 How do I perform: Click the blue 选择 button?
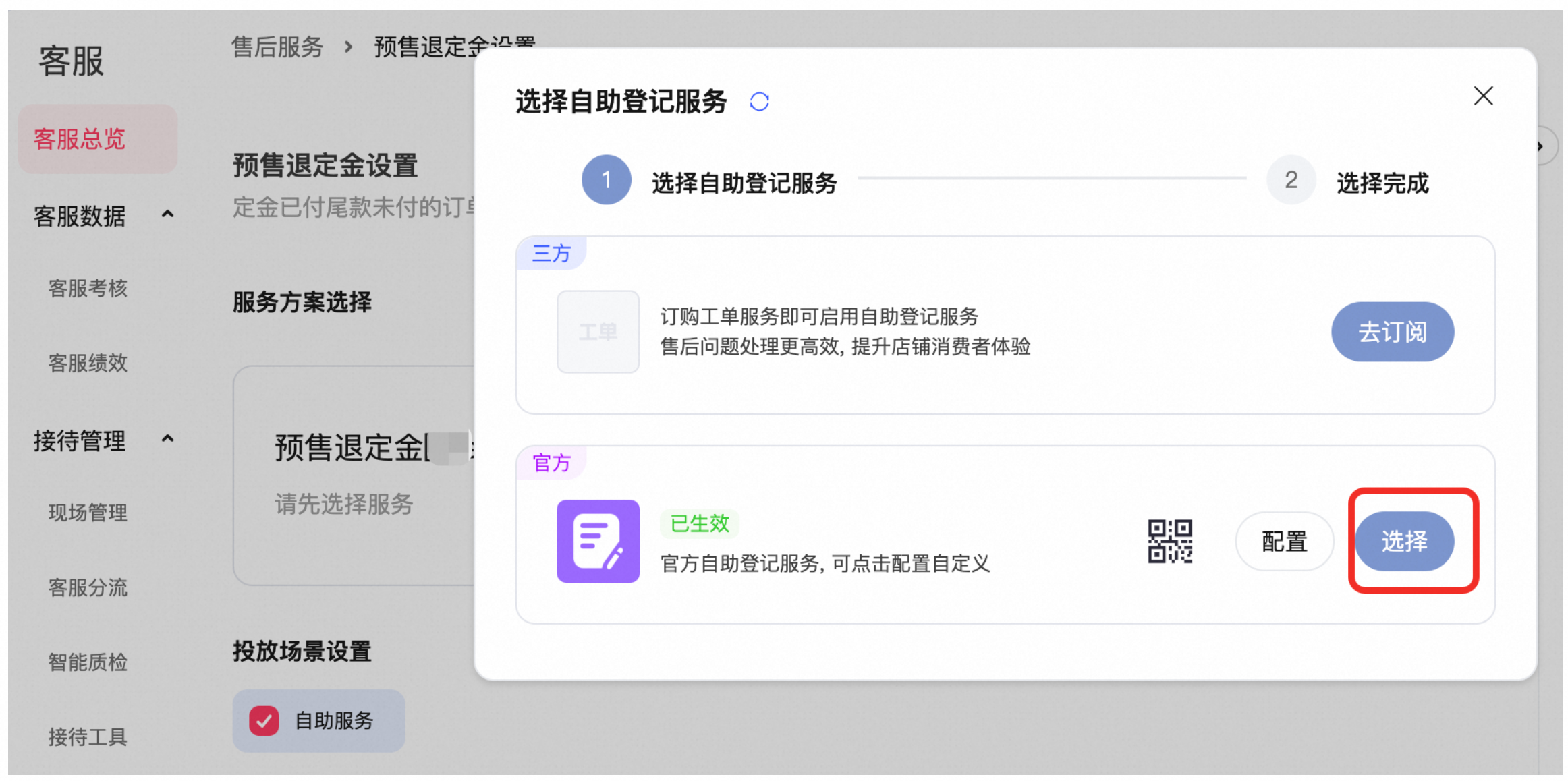coord(1404,541)
